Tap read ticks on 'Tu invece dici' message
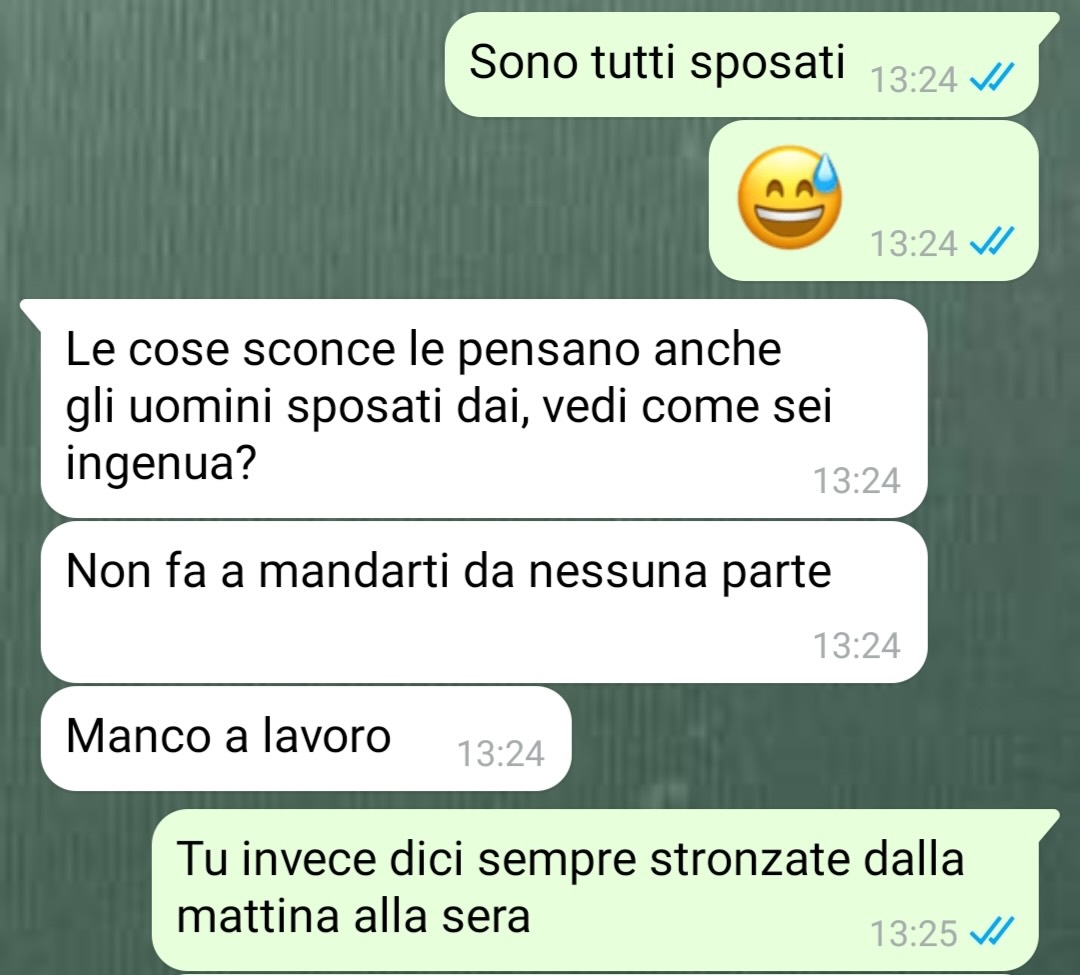Viewport: 1080px width, 975px height. tap(992, 932)
